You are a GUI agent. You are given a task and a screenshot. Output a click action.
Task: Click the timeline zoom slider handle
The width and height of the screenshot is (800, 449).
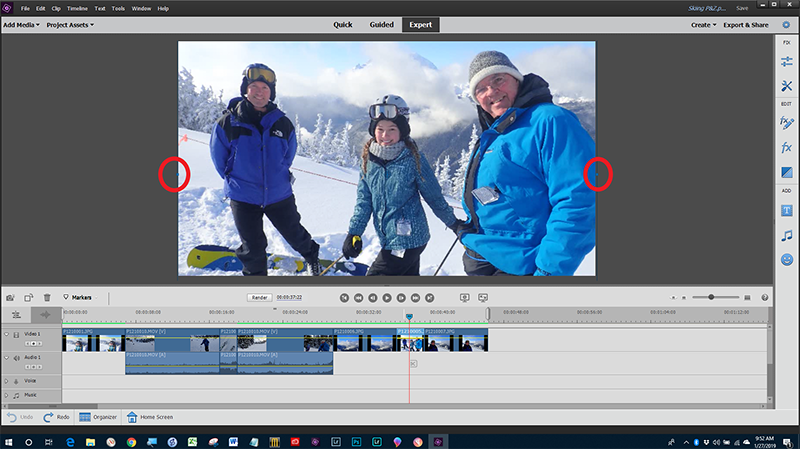click(x=710, y=297)
